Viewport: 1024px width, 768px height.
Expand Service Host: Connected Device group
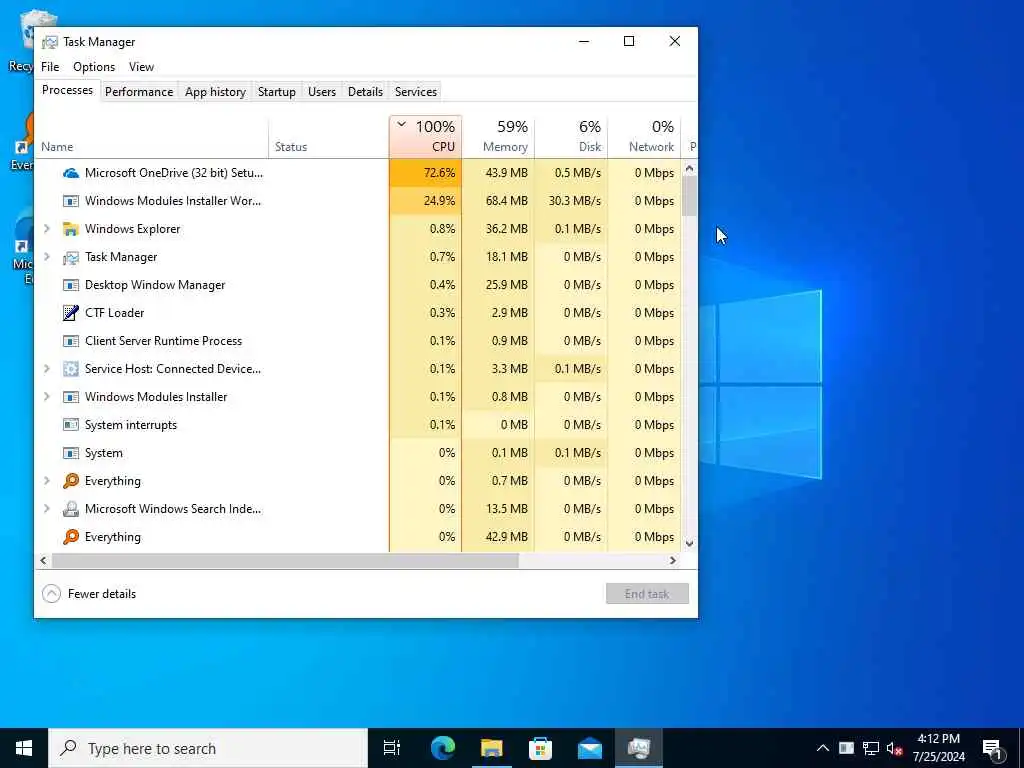(47, 368)
